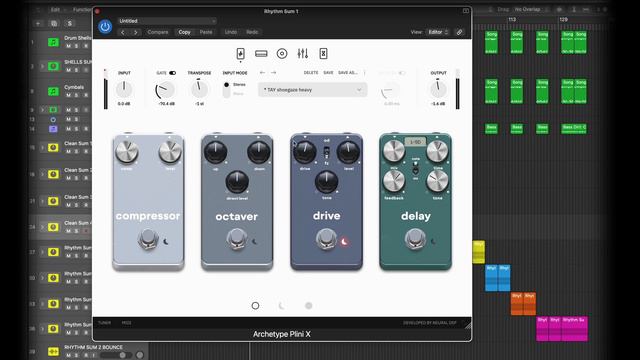Click the Gate threshold knob
This screenshot has height=360, width=640.
165,90
